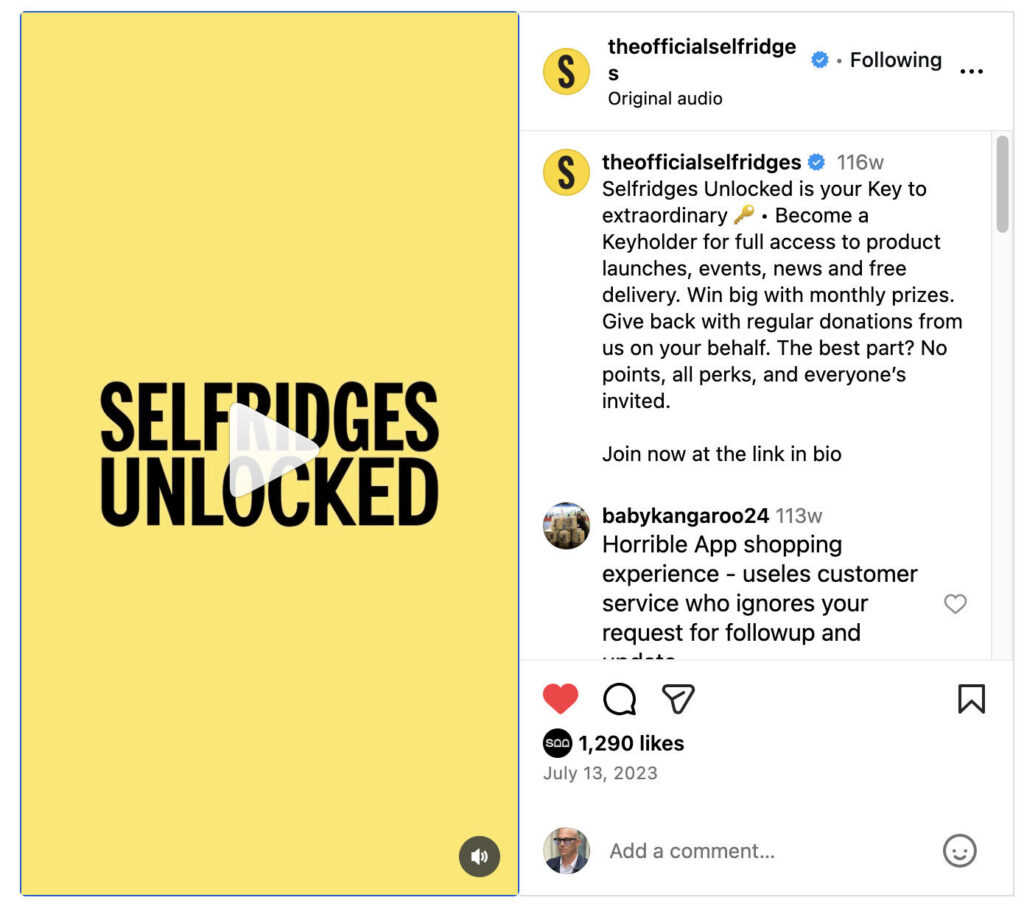Like babykangaroo24's comment heart
This screenshot has height=903, width=1024.
pos(955,603)
